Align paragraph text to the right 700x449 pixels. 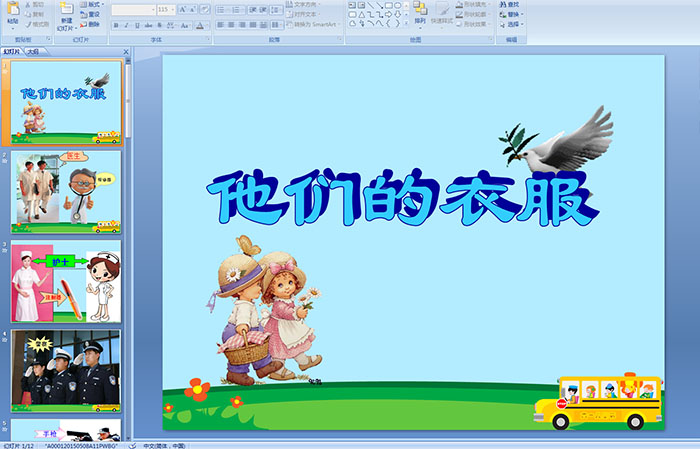pos(242,25)
